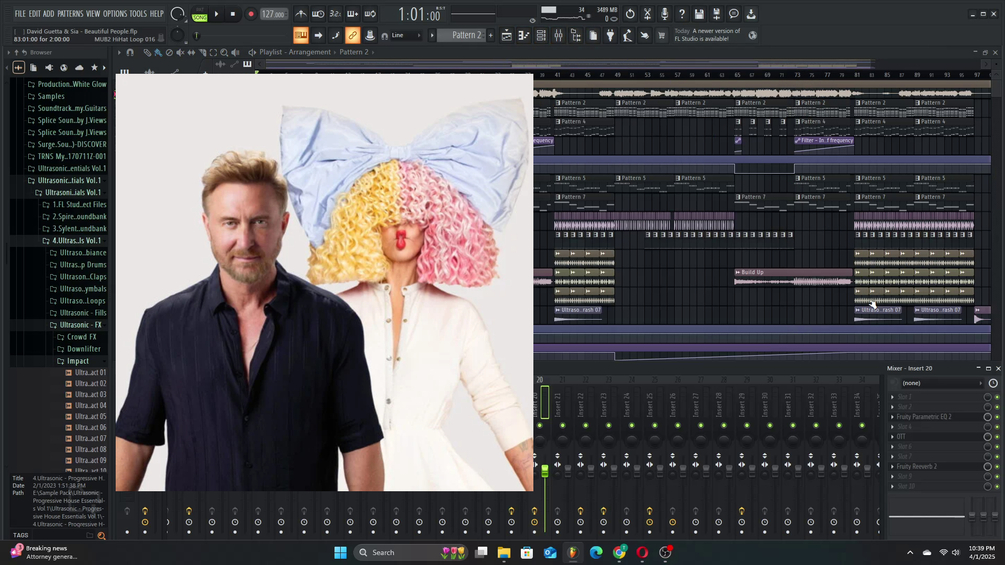The image size is (1005, 565).
Task: Click the Fruity Parametric EQ 2 mix knob
Action: (988, 417)
